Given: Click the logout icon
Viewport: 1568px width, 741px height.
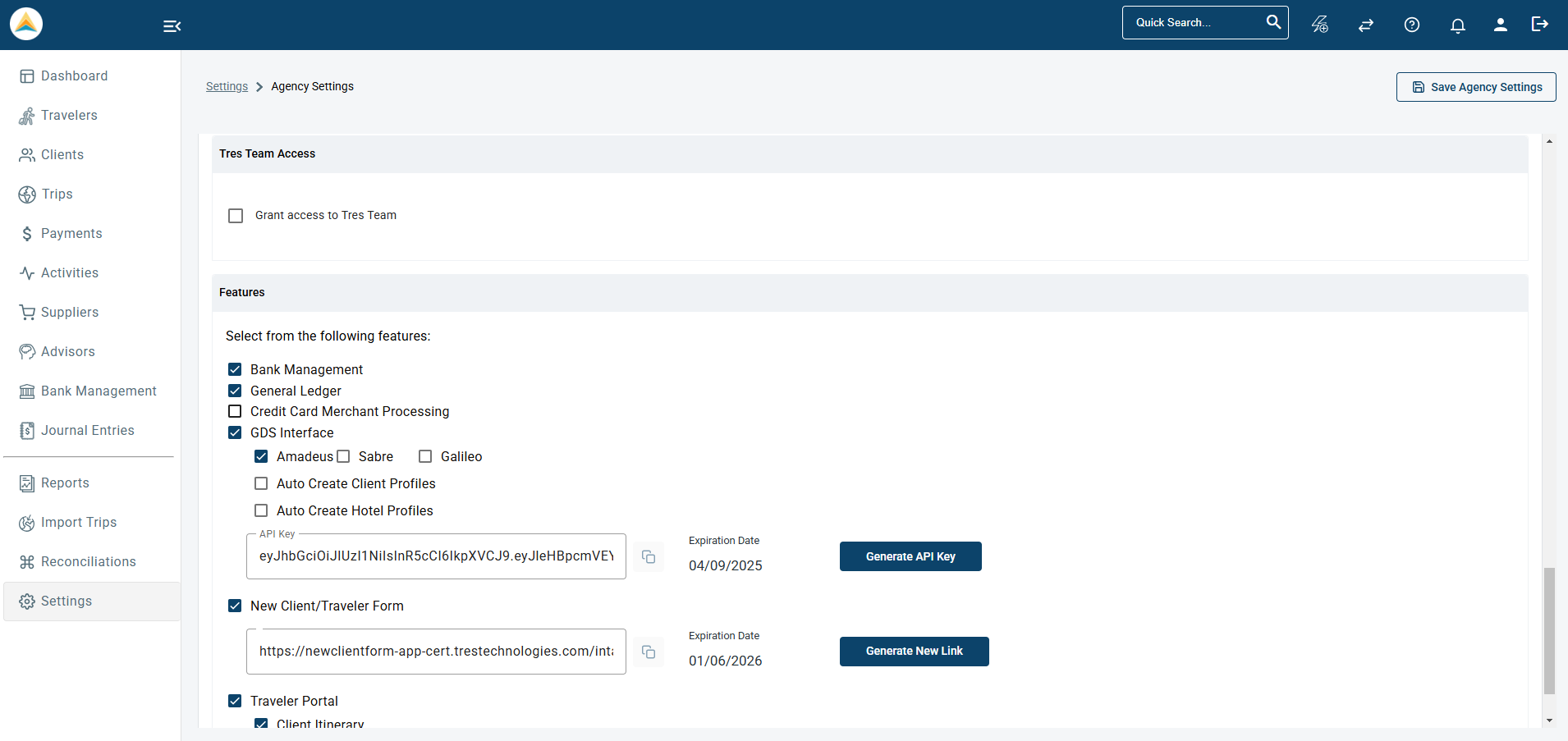Looking at the screenshot, I should point(1540,25).
